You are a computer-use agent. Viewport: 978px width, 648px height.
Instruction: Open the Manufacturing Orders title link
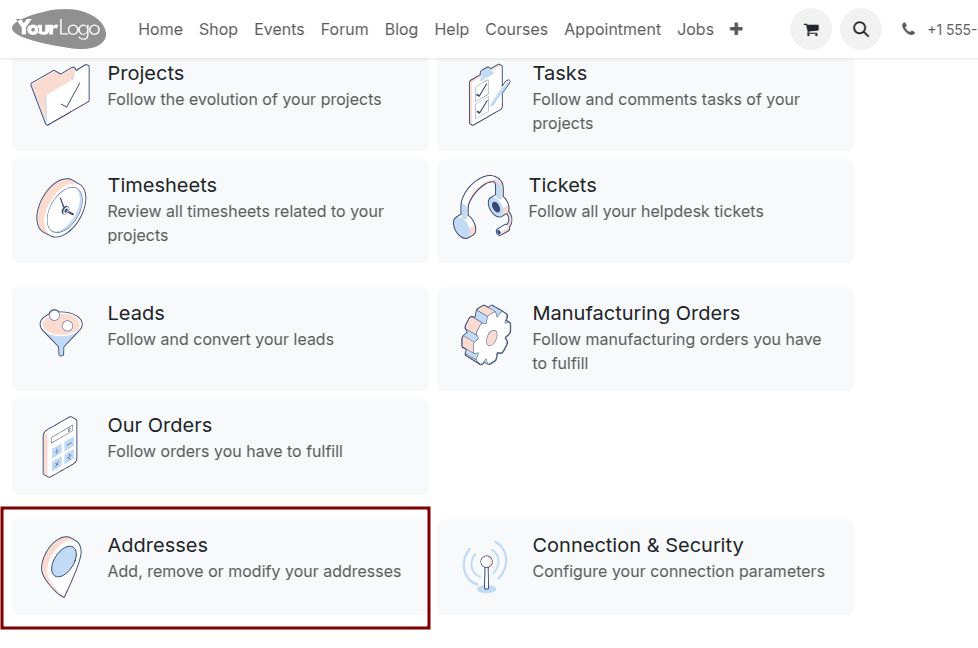(x=636, y=313)
